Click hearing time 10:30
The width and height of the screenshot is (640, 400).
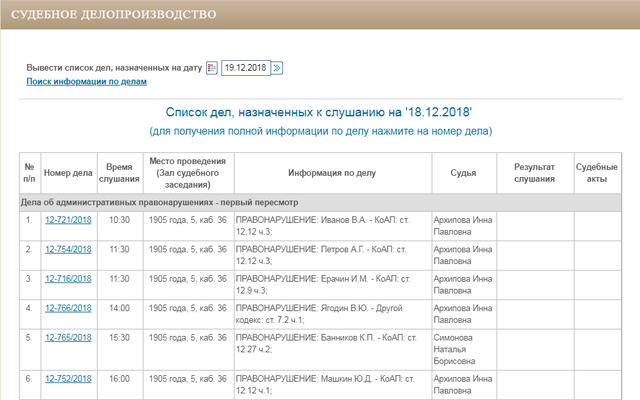pyautogui.click(x=119, y=220)
